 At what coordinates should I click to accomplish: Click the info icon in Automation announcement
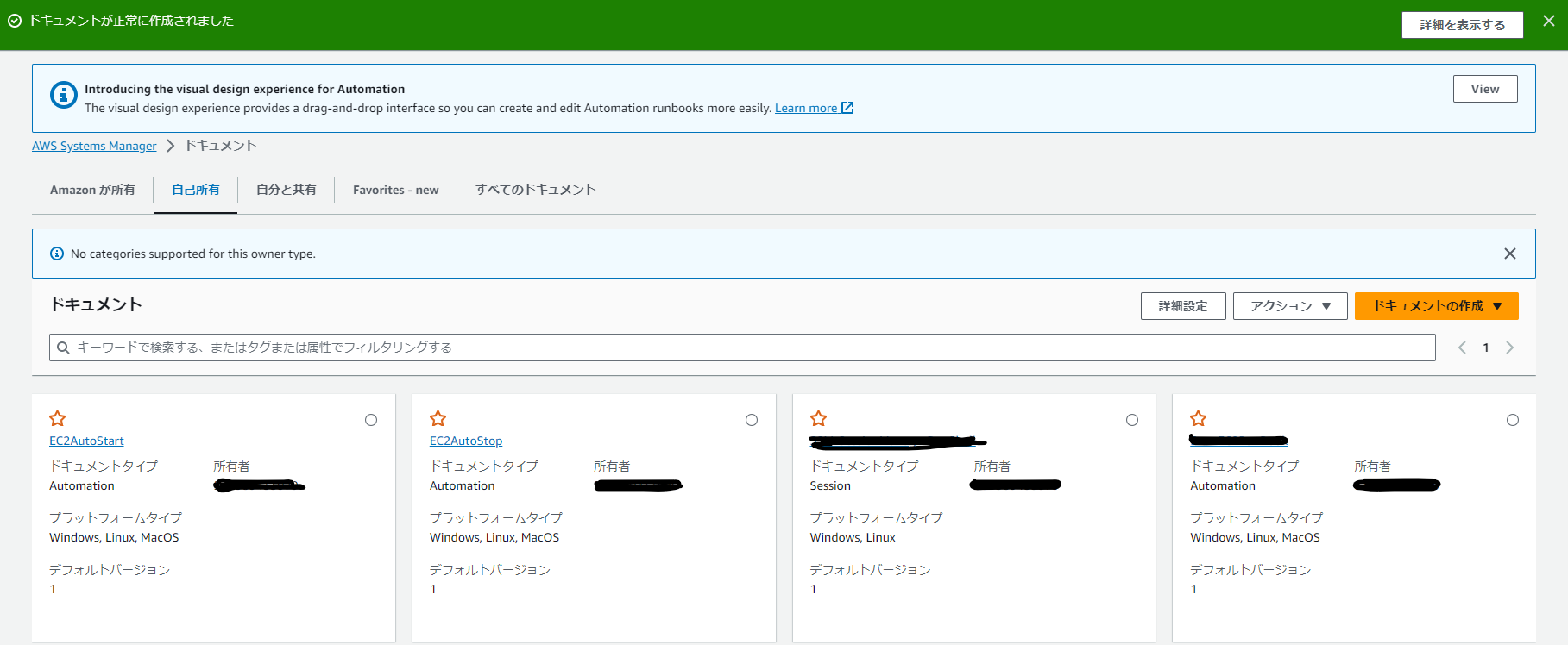[64, 95]
